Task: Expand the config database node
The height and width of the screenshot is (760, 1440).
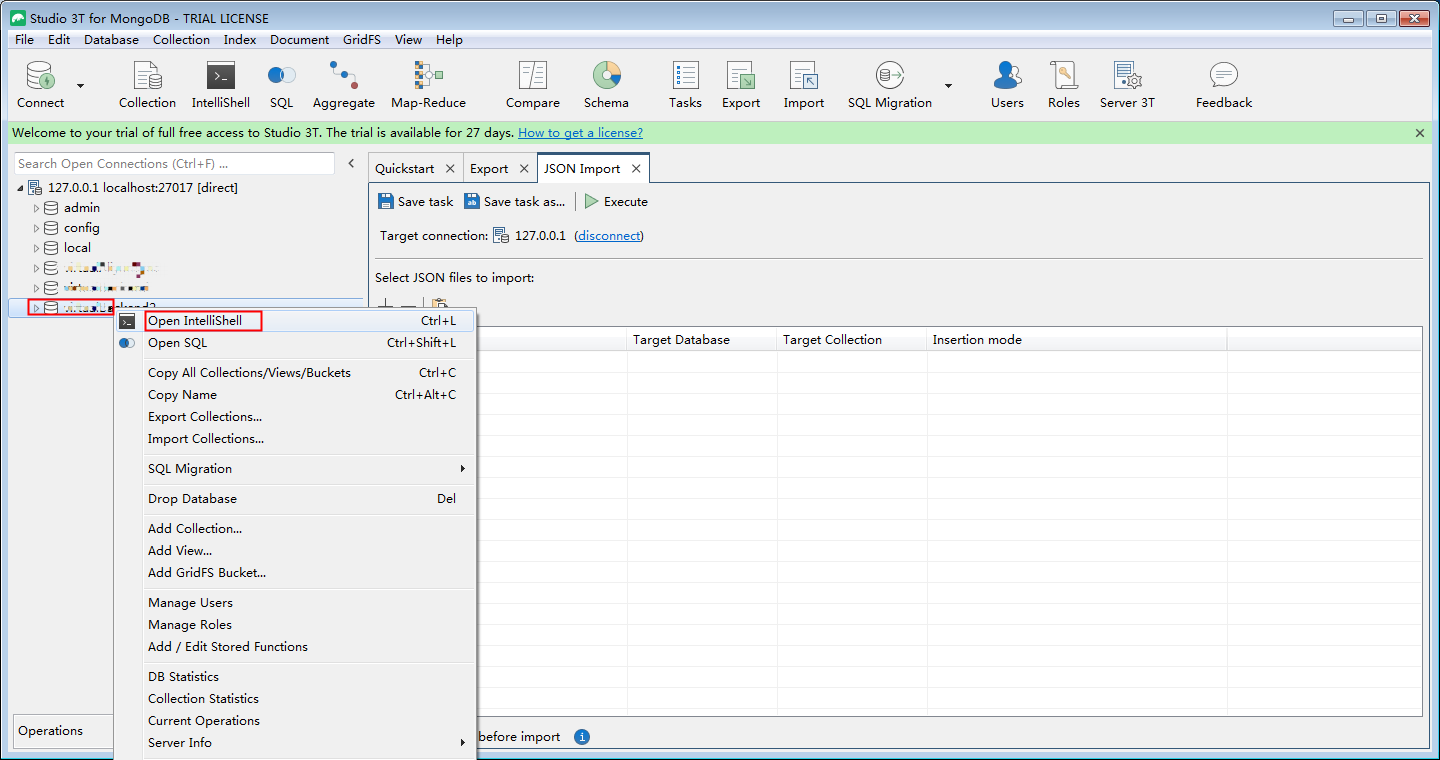Action: click(37, 228)
